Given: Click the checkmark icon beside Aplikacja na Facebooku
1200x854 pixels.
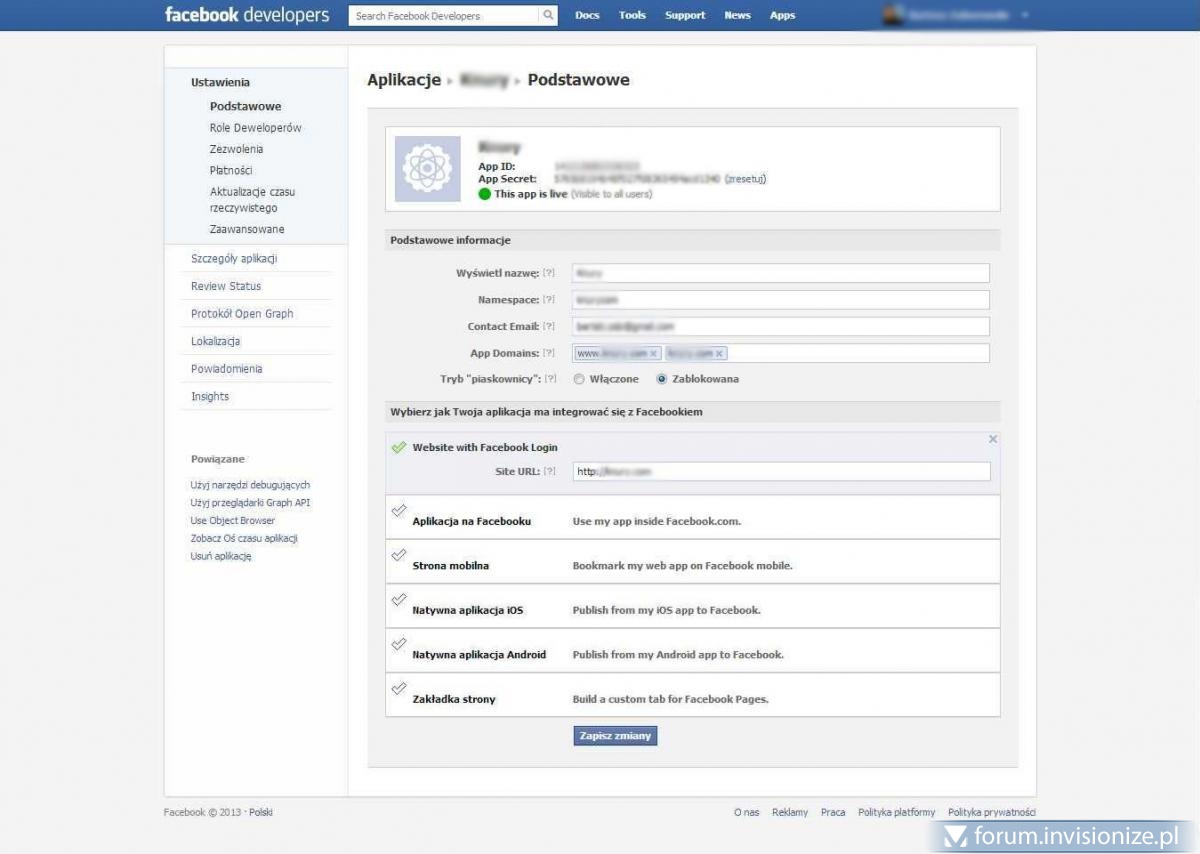Looking at the screenshot, I should point(399,511).
